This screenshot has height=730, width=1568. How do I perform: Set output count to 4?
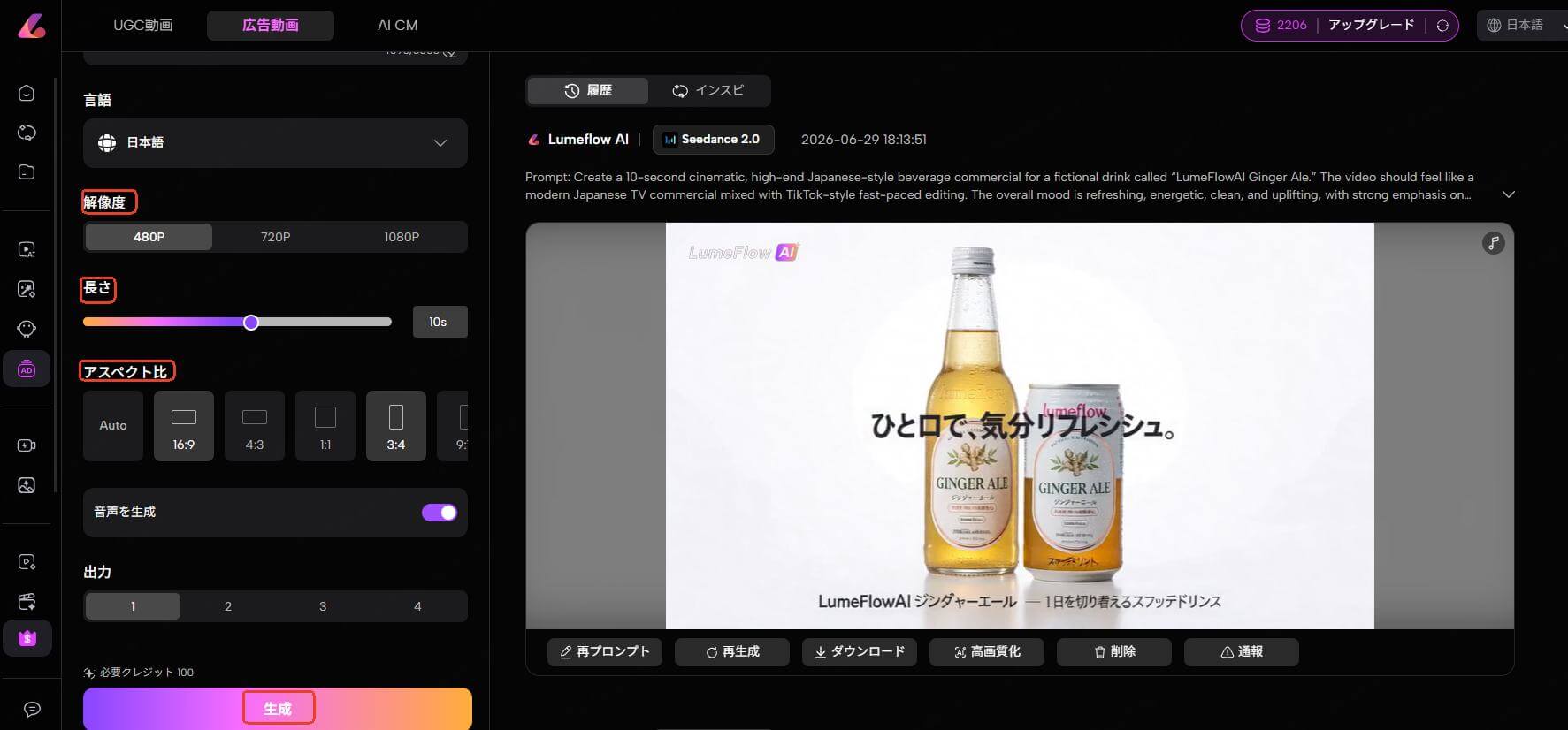tap(417, 606)
